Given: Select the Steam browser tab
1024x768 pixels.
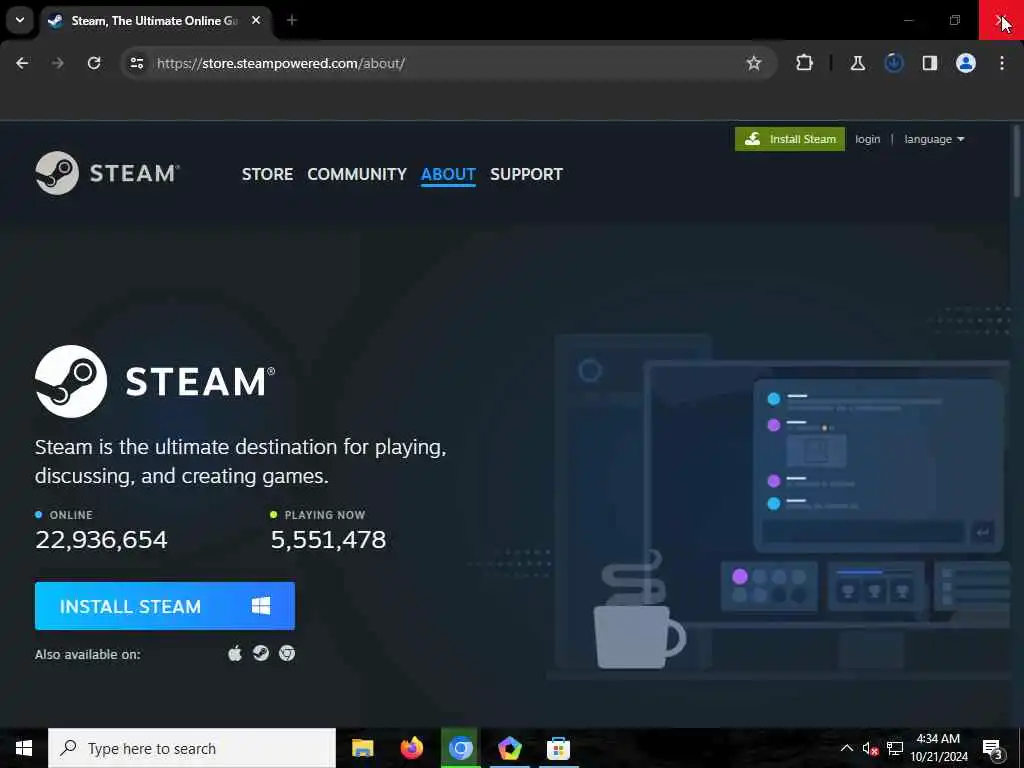Looking at the screenshot, I should click(x=153, y=21).
